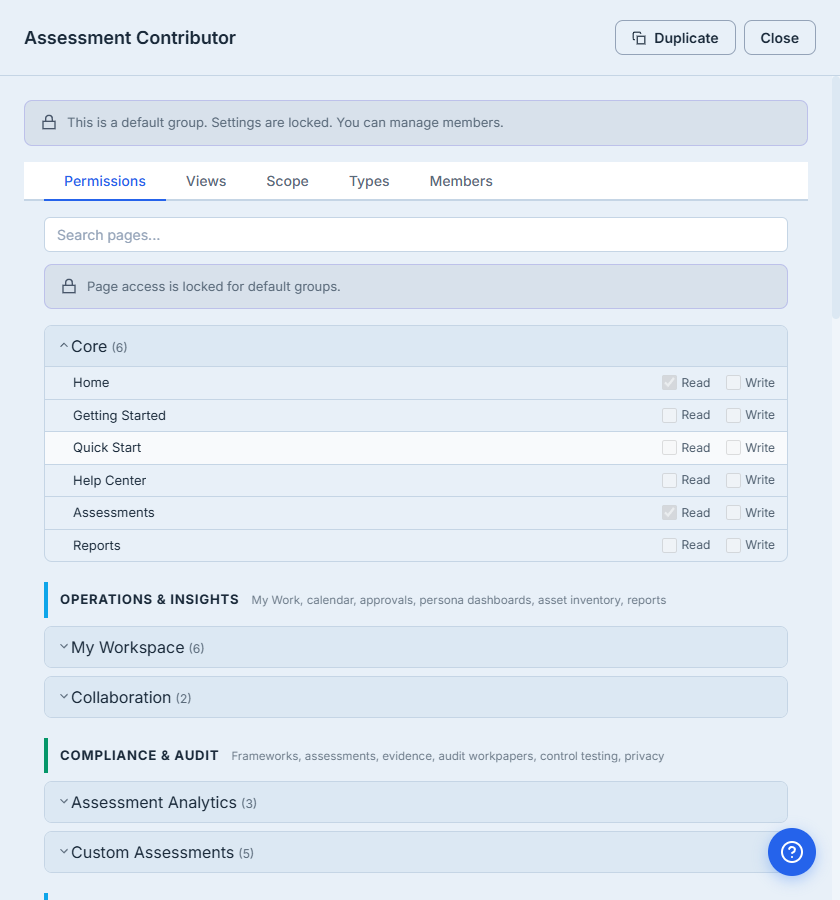
Task: Open the Scope tab
Action: click(x=288, y=181)
